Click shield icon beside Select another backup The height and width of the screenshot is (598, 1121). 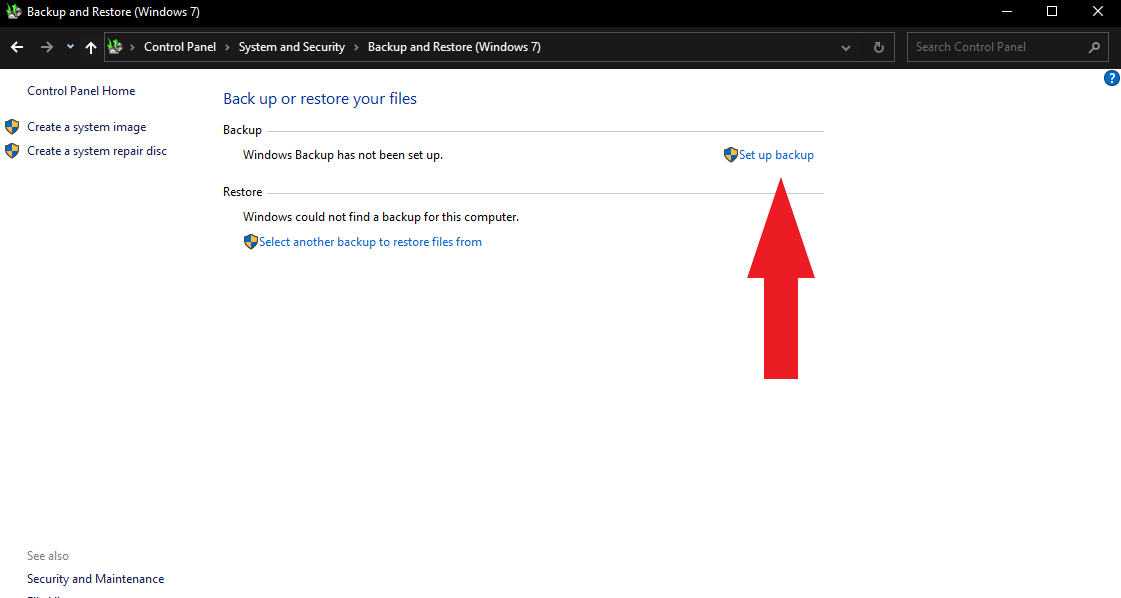tap(250, 242)
